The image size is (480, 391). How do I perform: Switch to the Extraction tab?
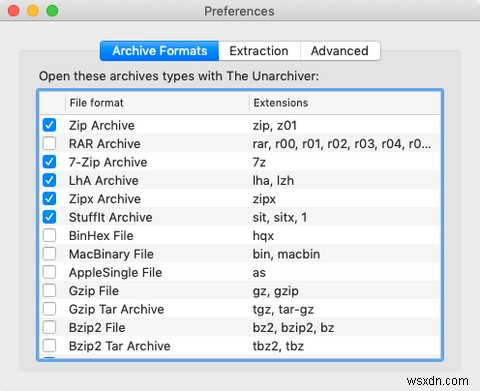[259, 51]
